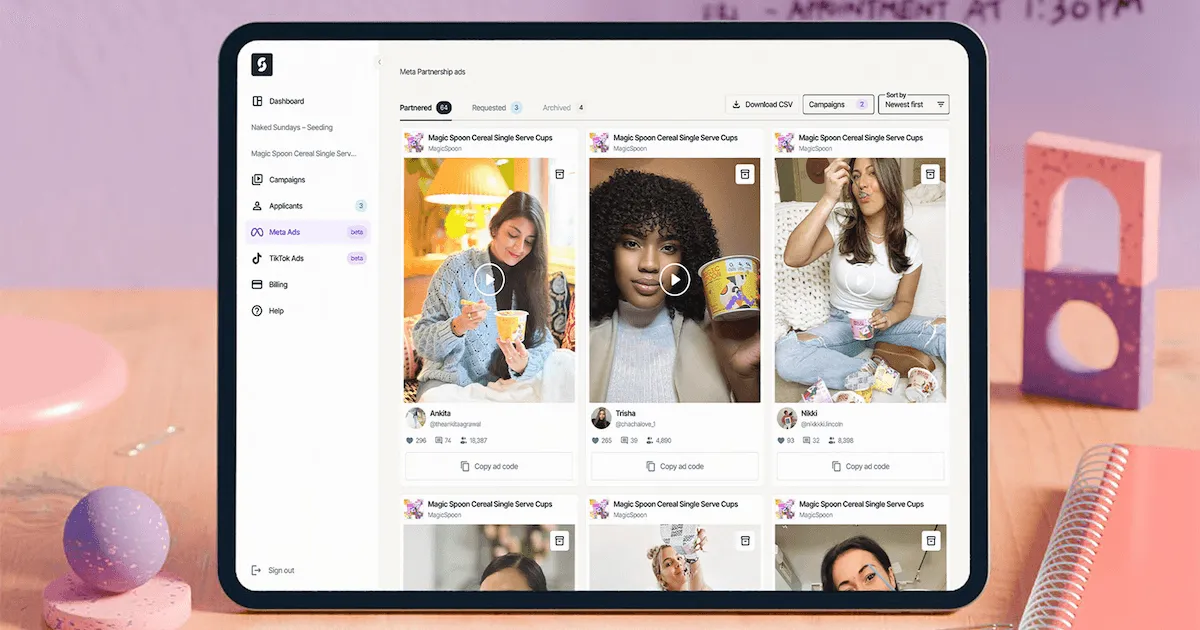
Task: Click Trisha's likes heart icon (265)
Action: point(595,440)
